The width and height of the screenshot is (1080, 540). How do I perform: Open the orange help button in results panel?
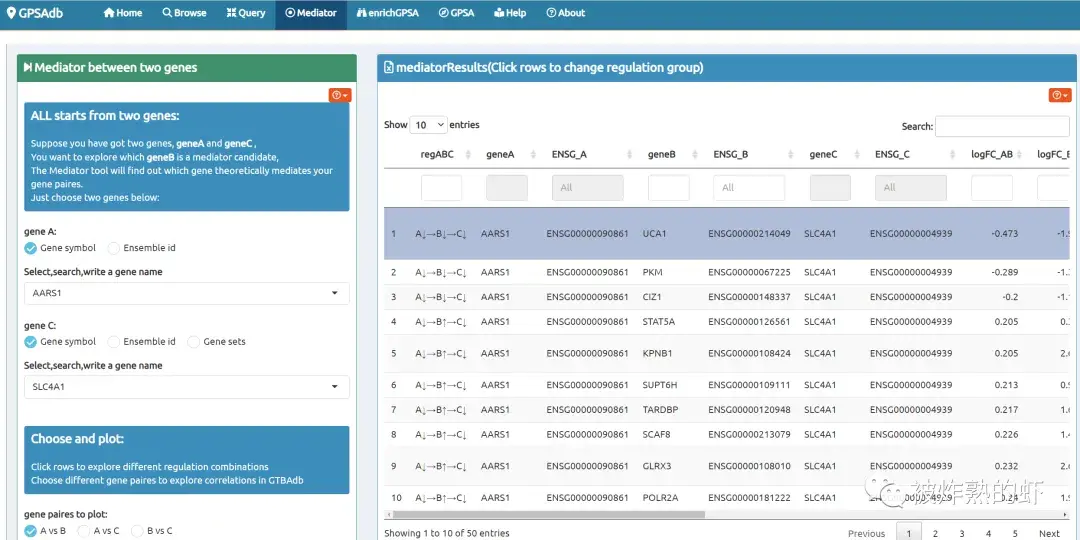(x=1060, y=95)
